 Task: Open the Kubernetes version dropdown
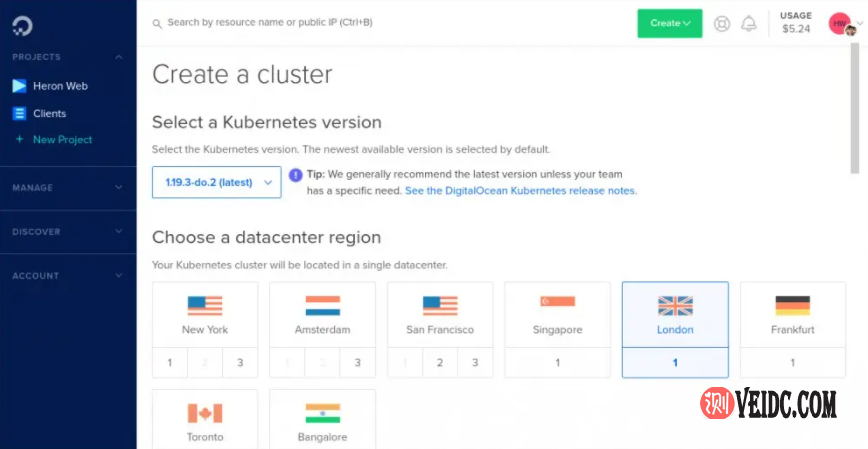(x=216, y=182)
